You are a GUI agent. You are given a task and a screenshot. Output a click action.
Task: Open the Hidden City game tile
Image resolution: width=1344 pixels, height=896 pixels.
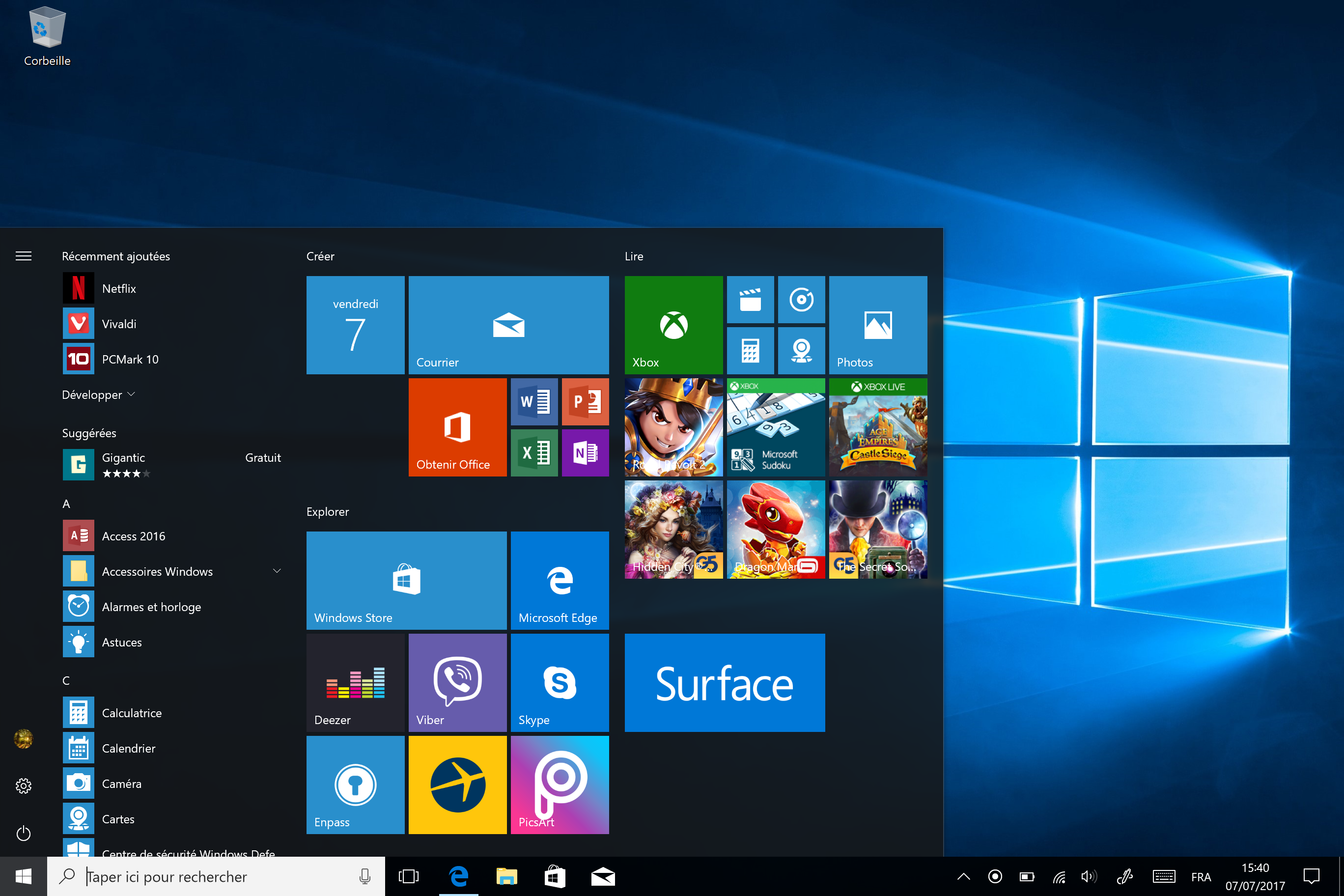tap(673, 530)
